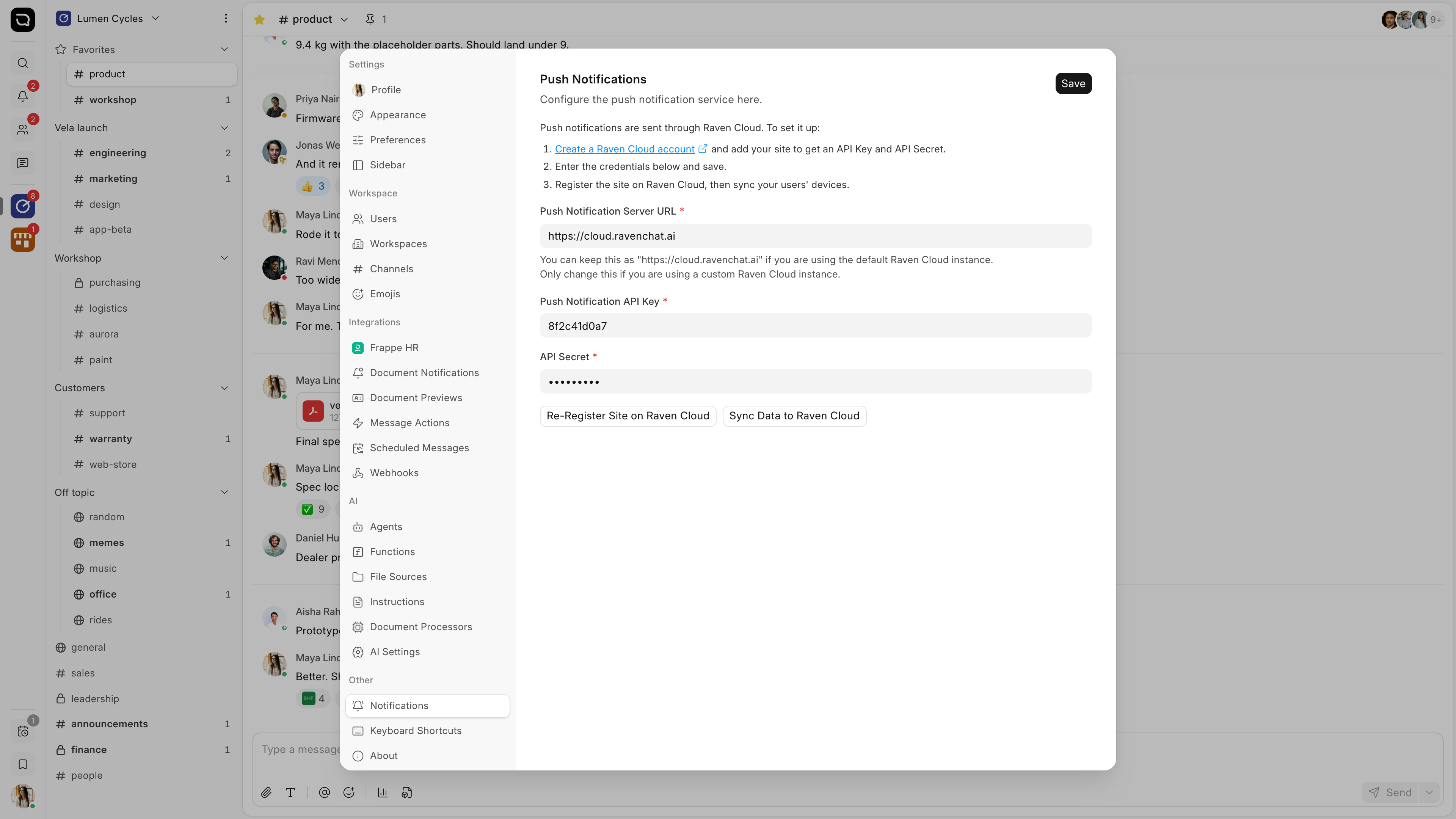Screen dimensions: 1456x819
Task: Open the PDF attachment icon in chat
Action: pos(313,411)
